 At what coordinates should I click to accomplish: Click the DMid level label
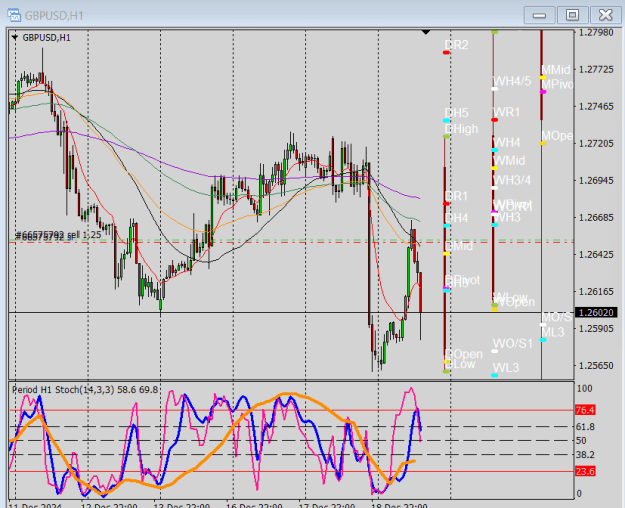[459, 246]
